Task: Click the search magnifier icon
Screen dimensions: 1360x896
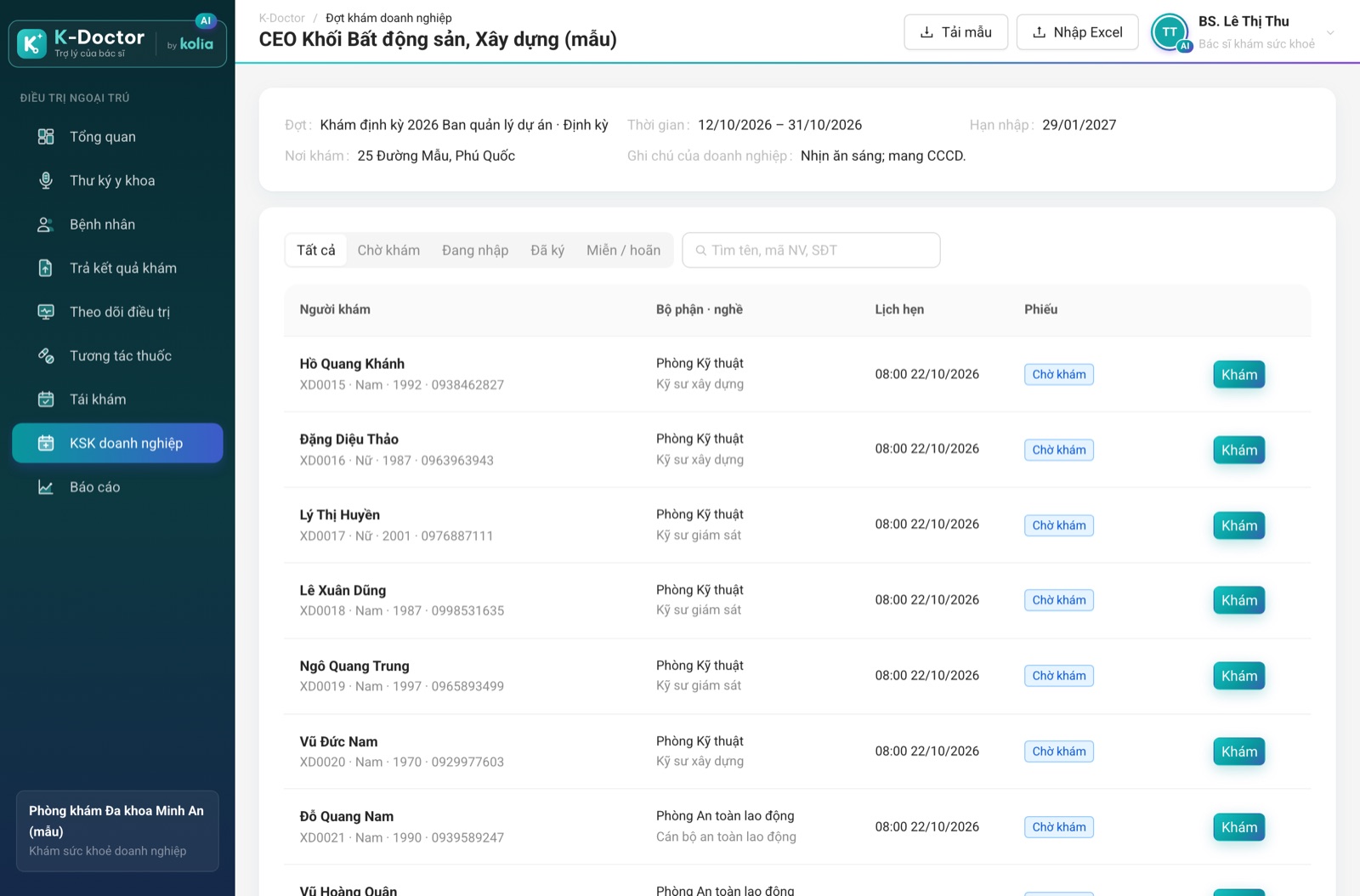Action: 701,251
